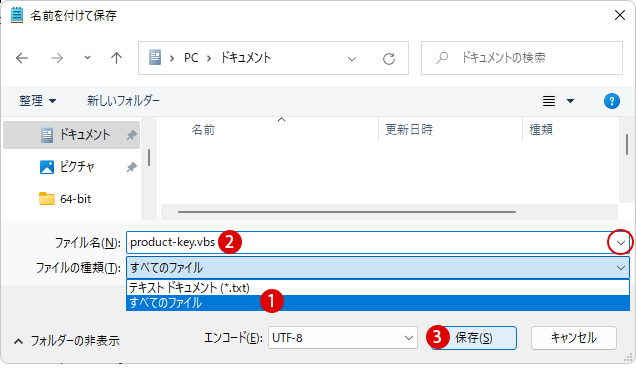
Task: Open recent locations chevron
Action: point(87,58)
